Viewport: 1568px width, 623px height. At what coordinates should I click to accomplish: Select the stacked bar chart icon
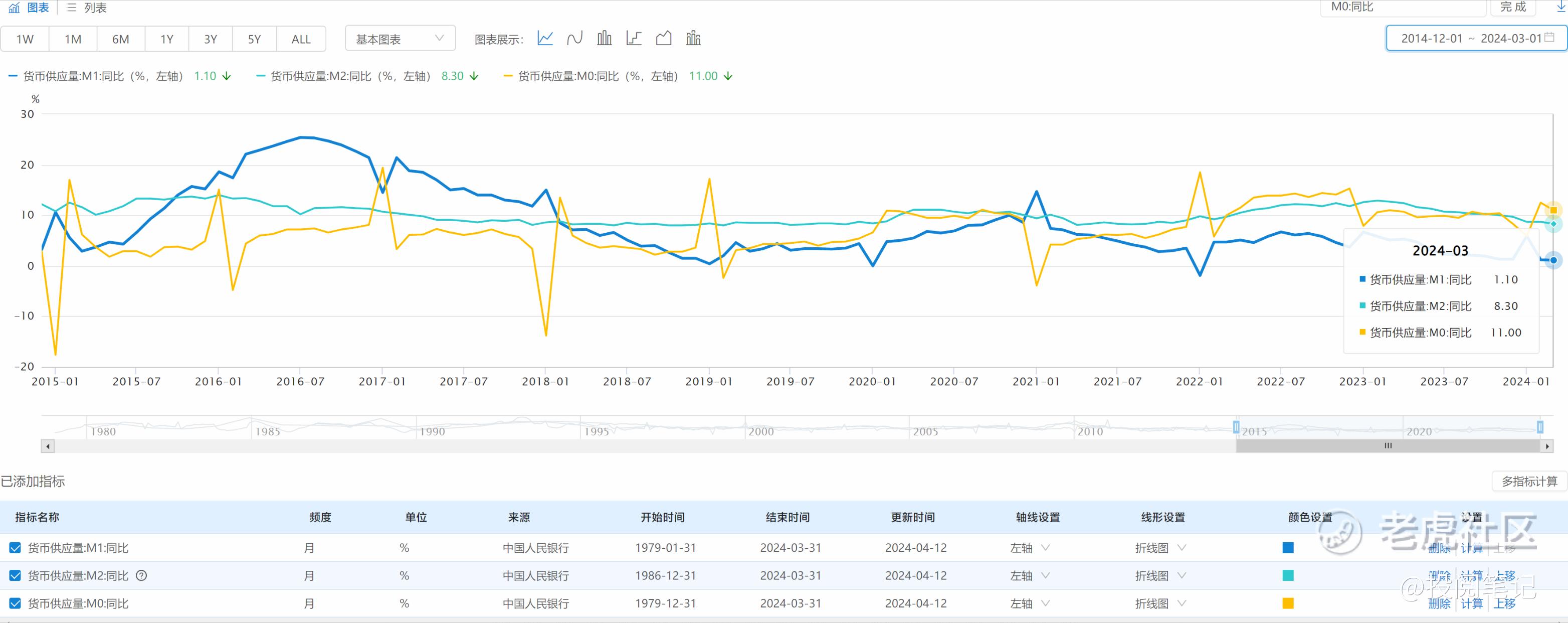(x=693, y=38)
